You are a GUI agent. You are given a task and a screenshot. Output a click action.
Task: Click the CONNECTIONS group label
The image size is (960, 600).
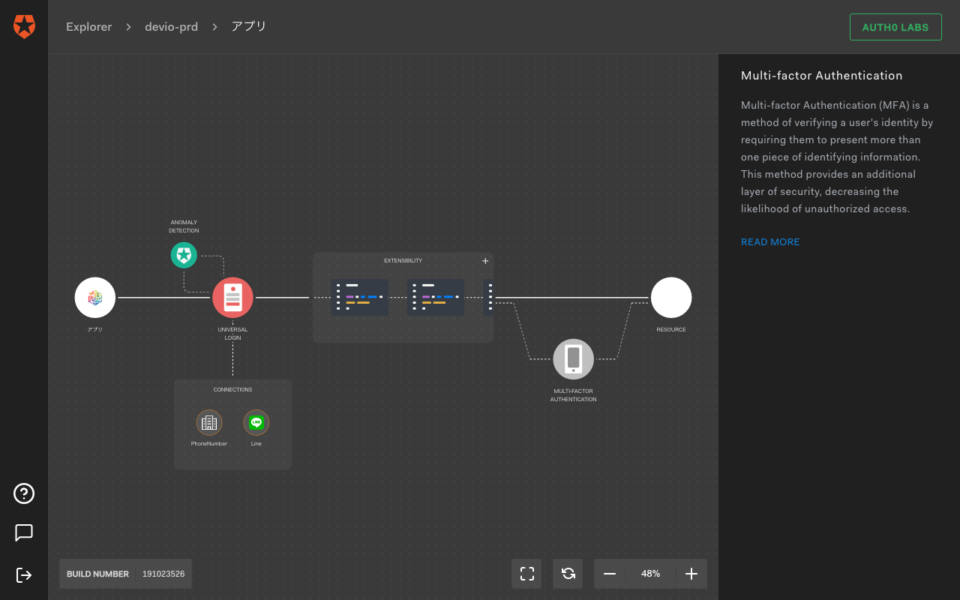233,389
